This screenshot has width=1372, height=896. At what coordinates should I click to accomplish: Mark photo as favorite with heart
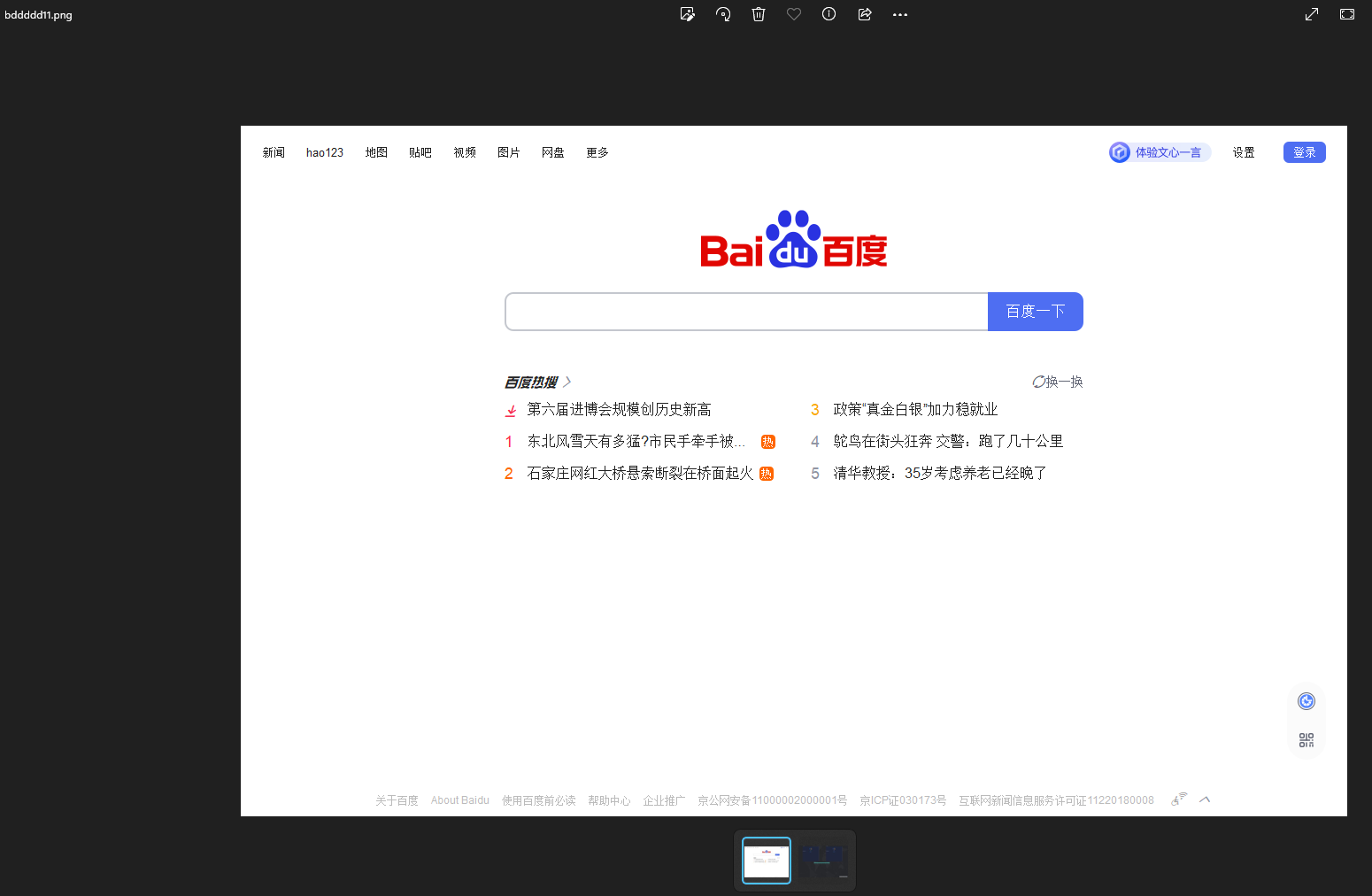794,14
